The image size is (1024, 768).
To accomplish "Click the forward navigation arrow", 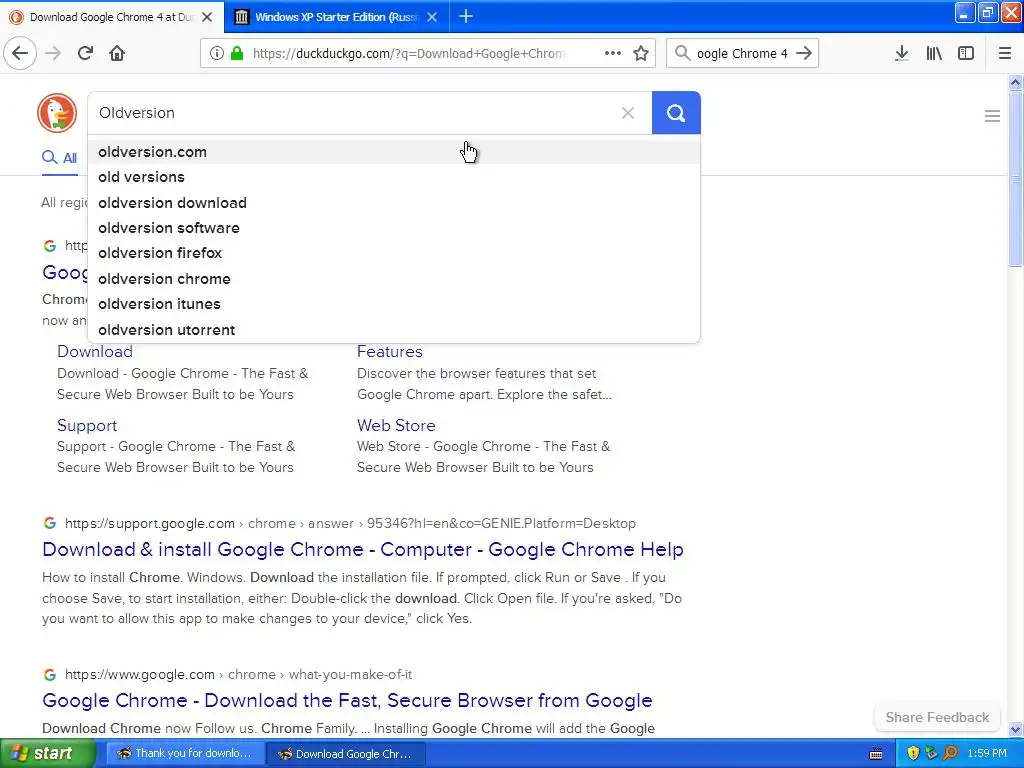I will click(53, 53).
